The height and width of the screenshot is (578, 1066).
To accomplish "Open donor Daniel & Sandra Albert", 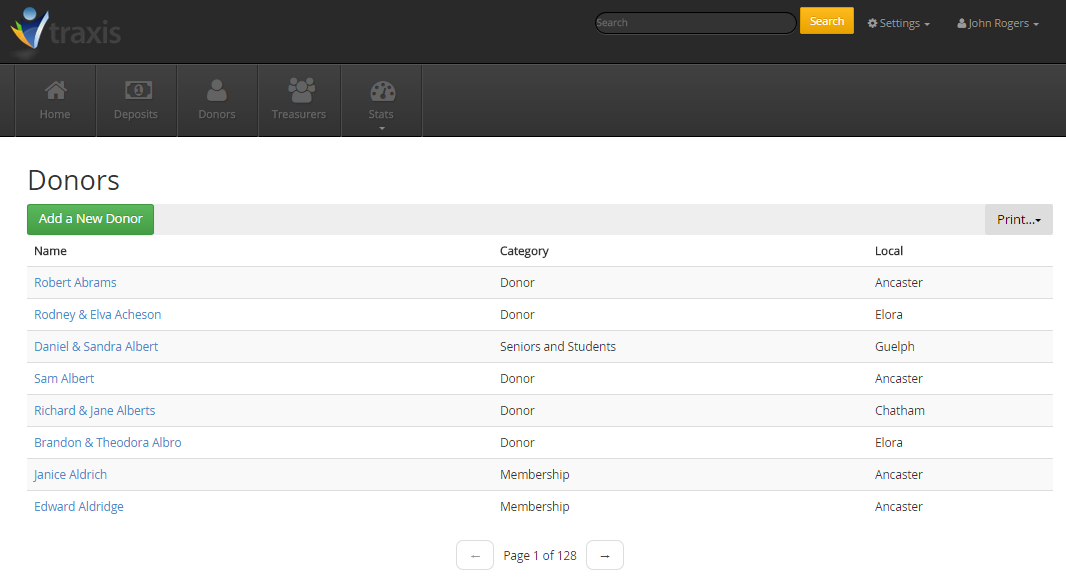I will (96, 346).
